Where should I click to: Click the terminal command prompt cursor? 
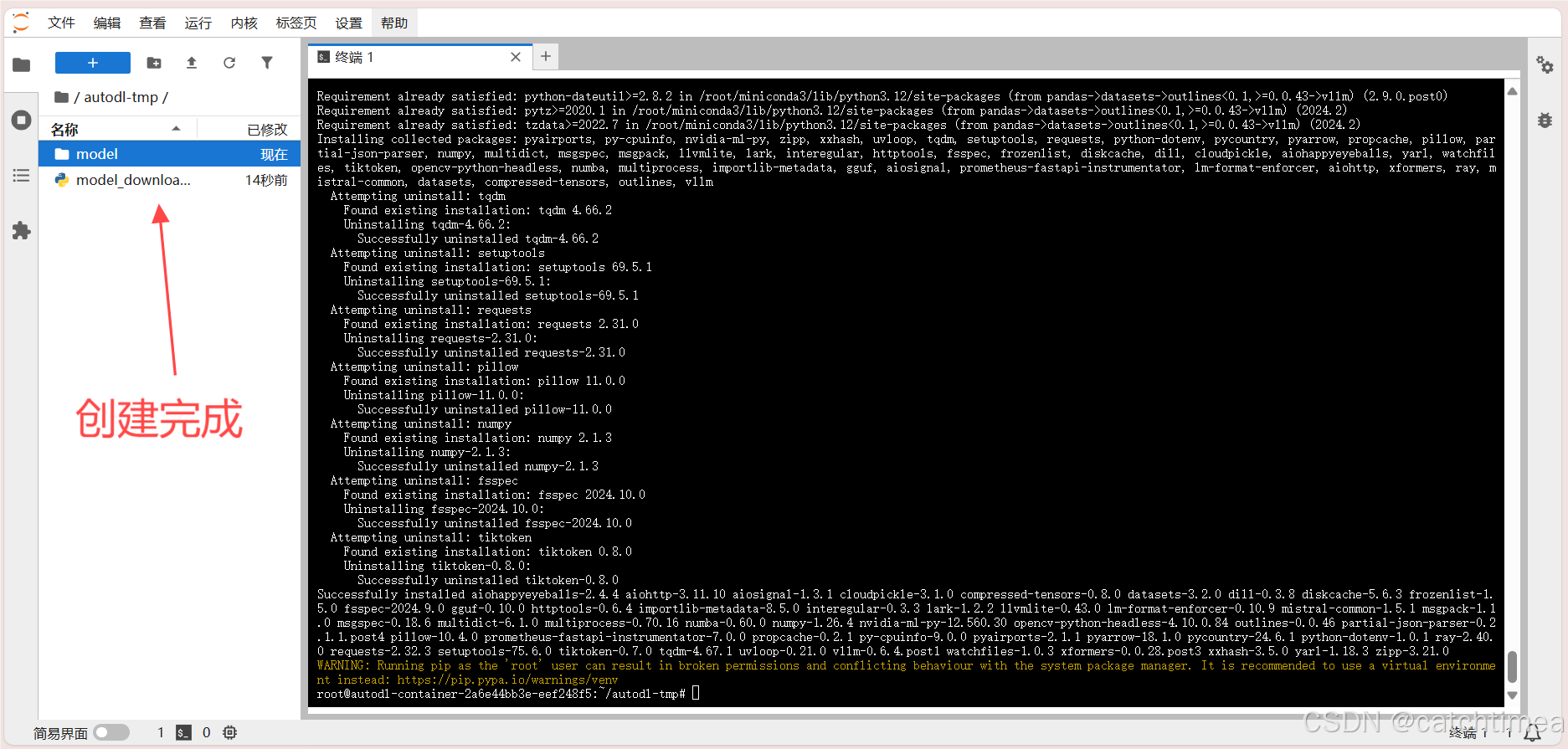(x=696, y=694)
